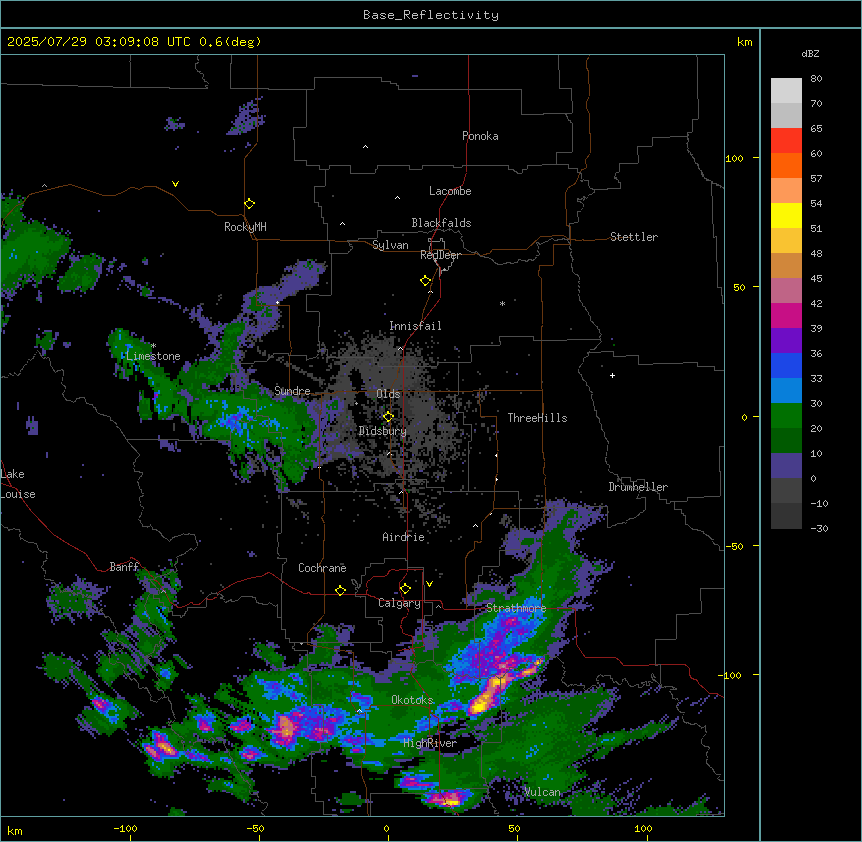Click the RedDeer city label
This screenshot has width=862, height=842.
coord(440,255)
